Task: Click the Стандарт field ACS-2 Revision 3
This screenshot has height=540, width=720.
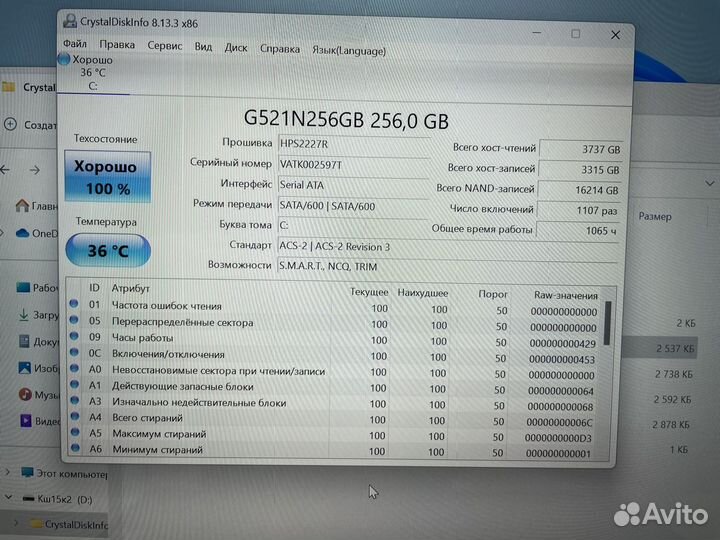Action: [448, 247]
